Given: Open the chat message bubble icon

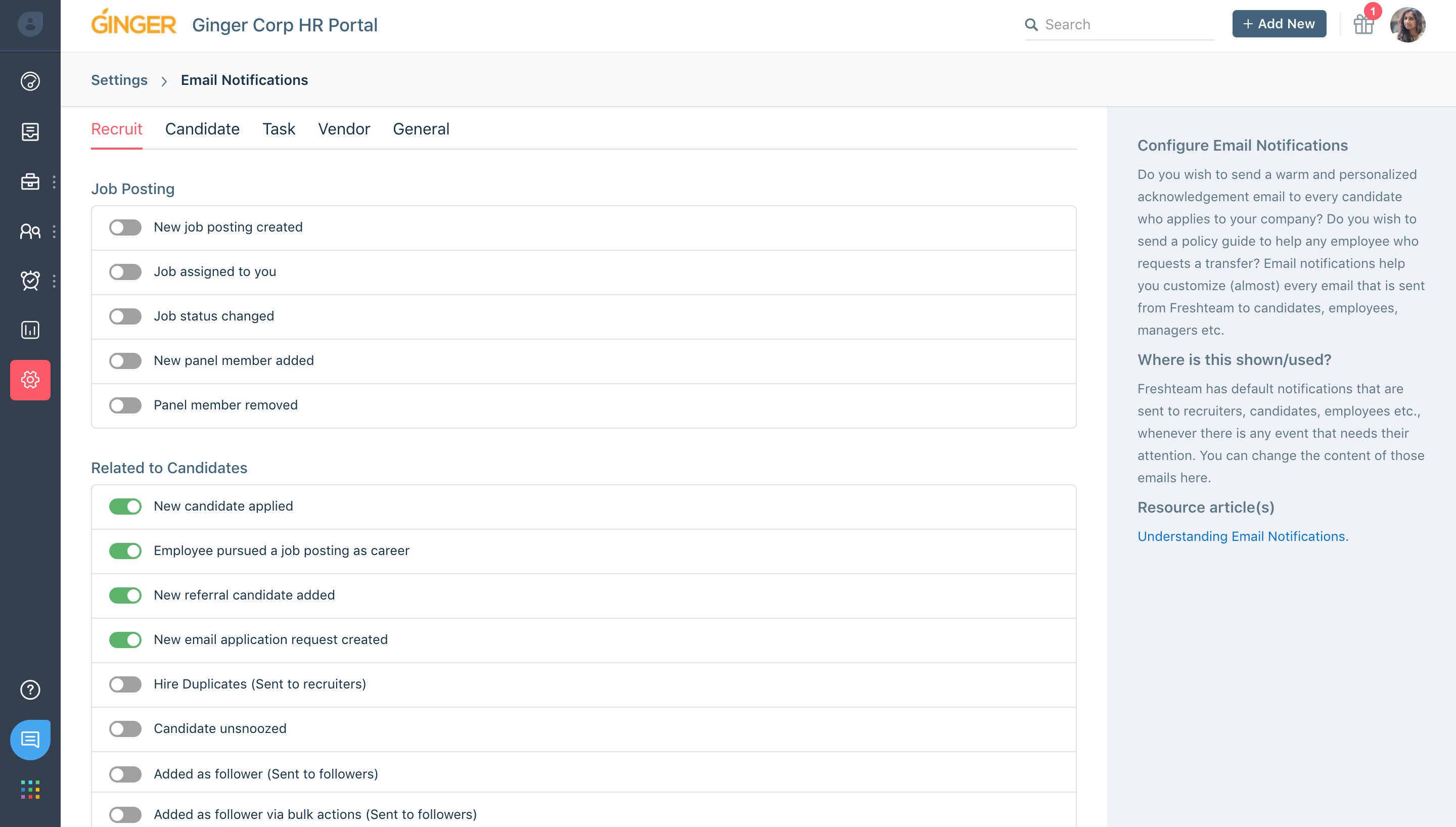Looking at the screenshot, I should click(x=30, y=740).
